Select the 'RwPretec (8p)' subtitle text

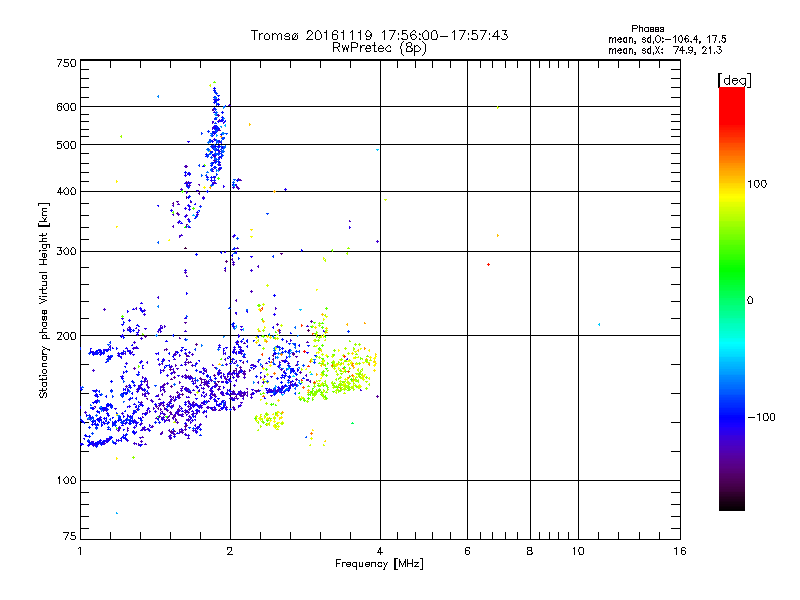pos(379,48)
